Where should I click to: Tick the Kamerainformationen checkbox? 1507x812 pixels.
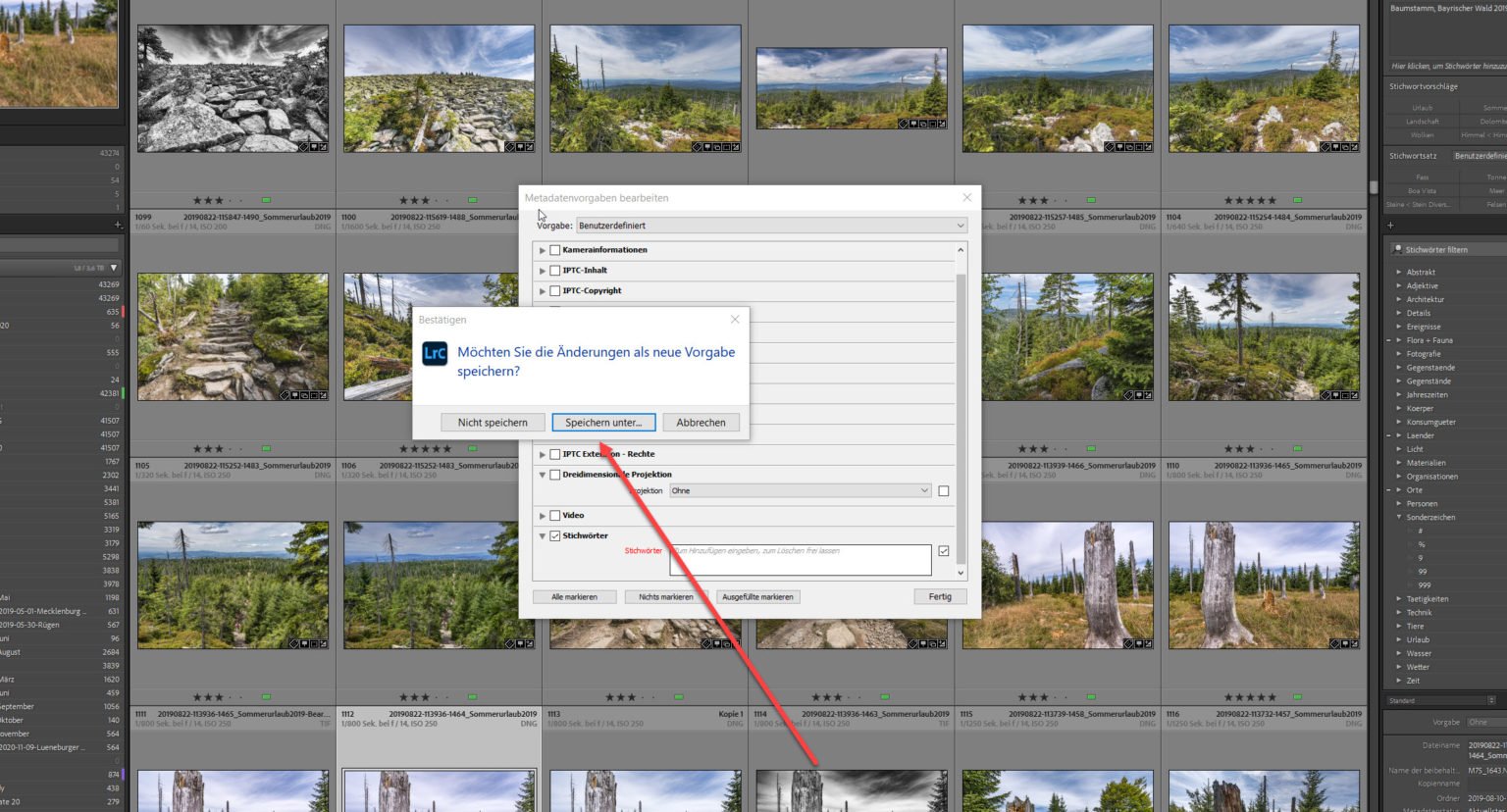(x=555, y=250)
